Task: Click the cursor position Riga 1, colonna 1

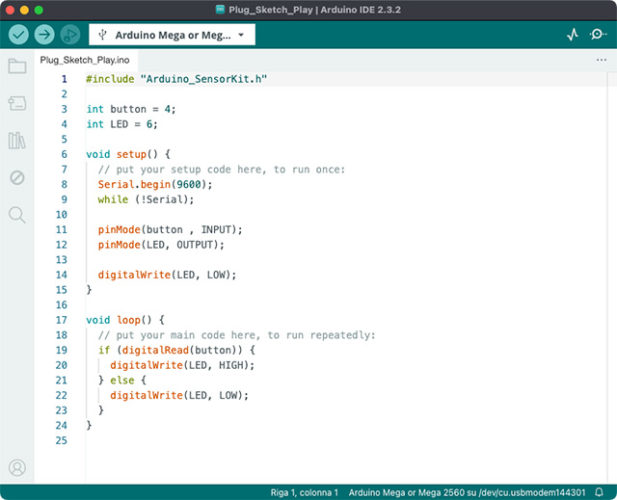Action: [304, 493]
